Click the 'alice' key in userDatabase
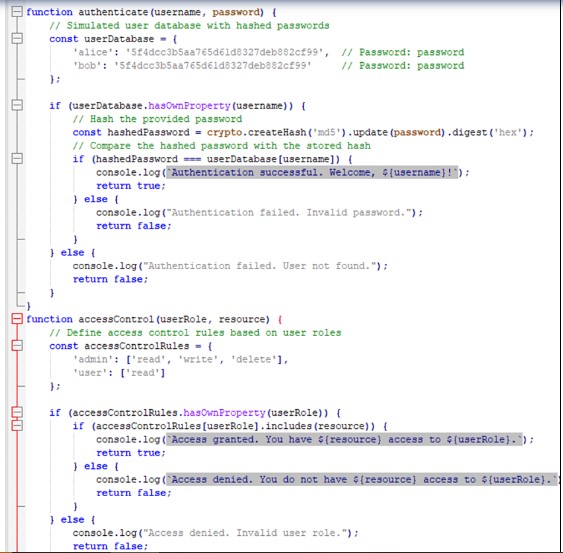This screenshot has height=553, width=563. 93,52
